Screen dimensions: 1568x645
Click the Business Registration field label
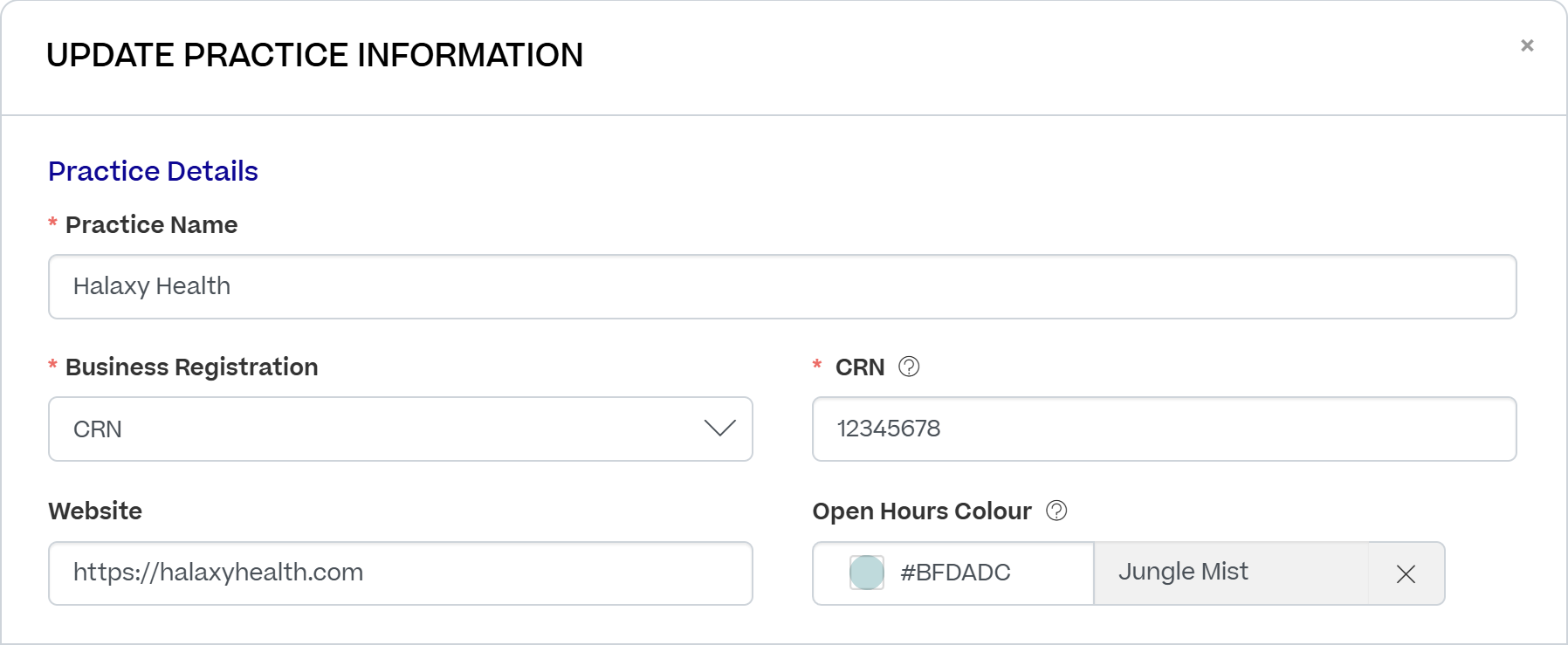(x=191, y=367)
